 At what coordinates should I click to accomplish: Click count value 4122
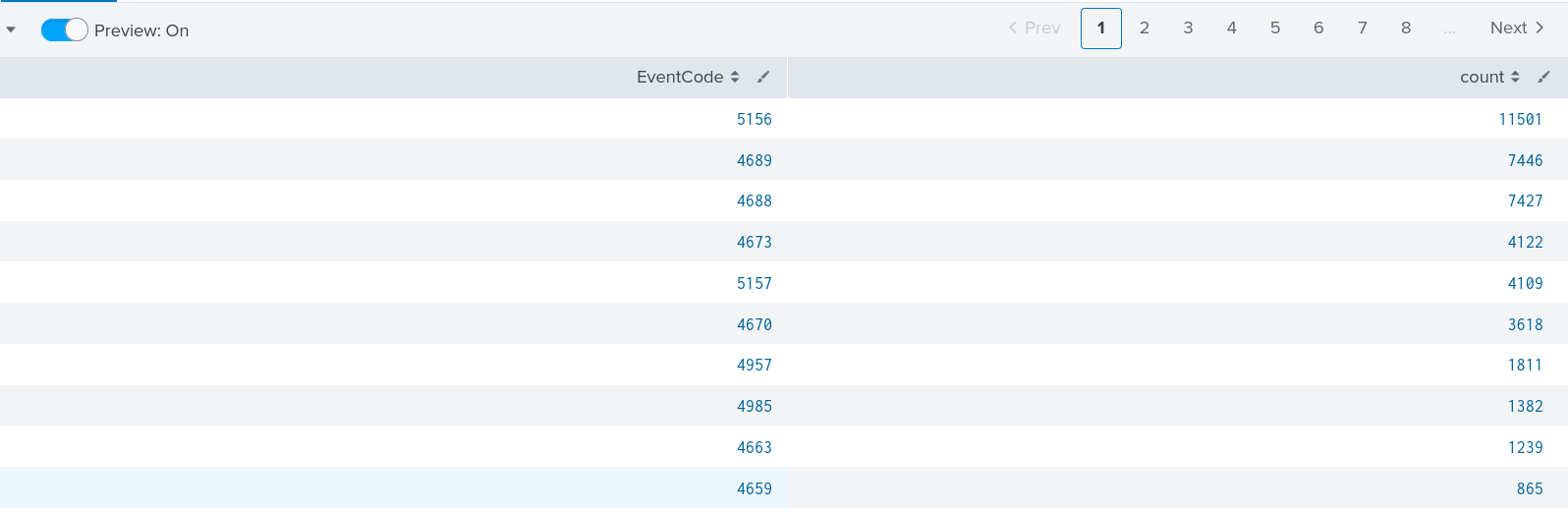[1526, 242]
